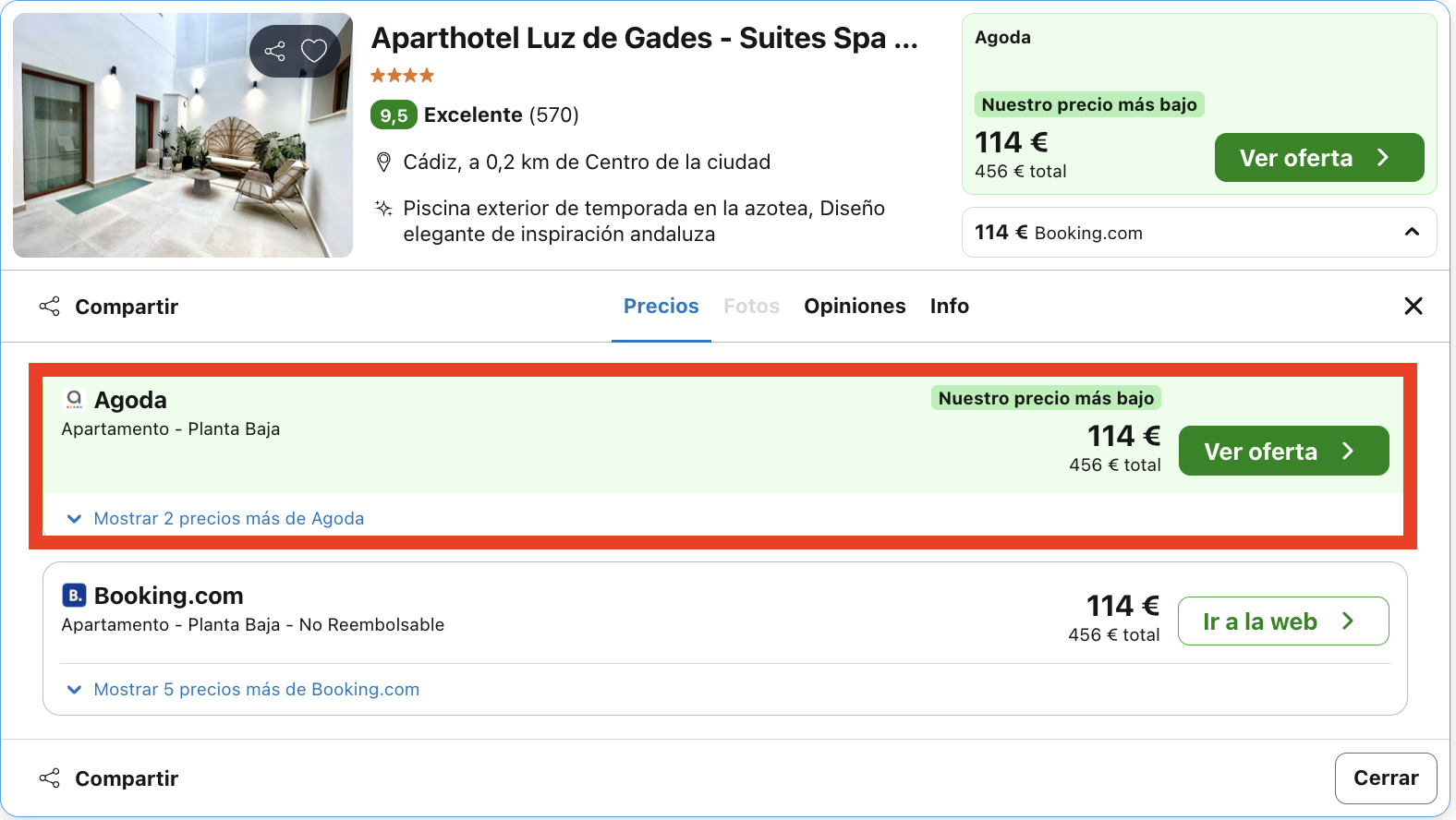
Task: Click Compartir next to the tabs
Action: (109, 307)
